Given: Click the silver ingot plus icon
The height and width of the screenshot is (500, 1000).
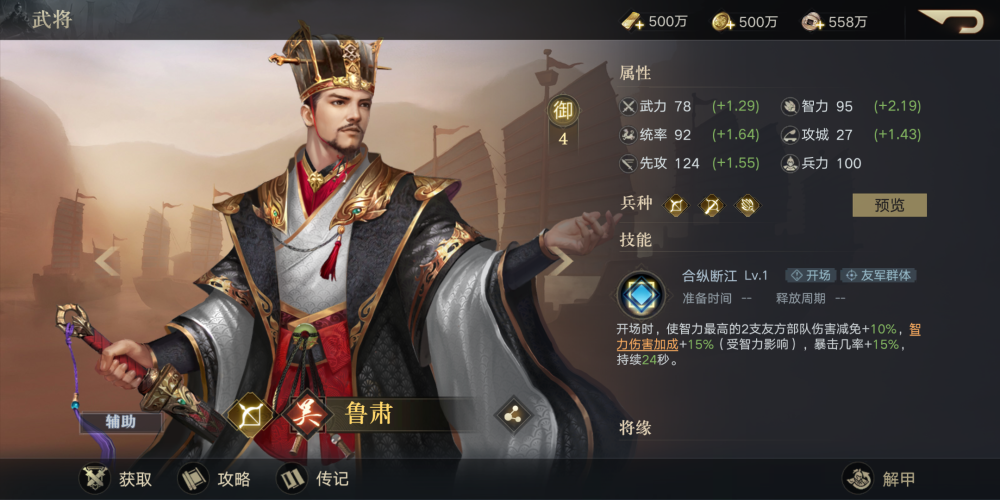Looking at the screenshot, I should coord(814,22).
